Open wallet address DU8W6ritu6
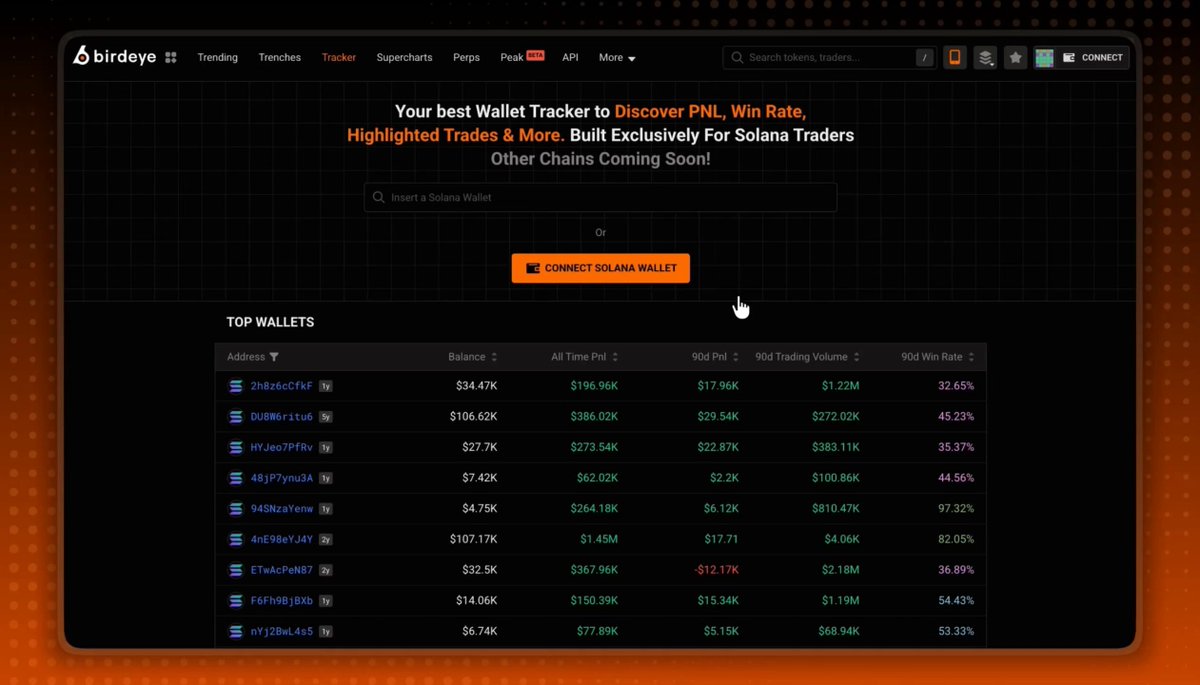1200x685 pixels. tap(282, 417)
